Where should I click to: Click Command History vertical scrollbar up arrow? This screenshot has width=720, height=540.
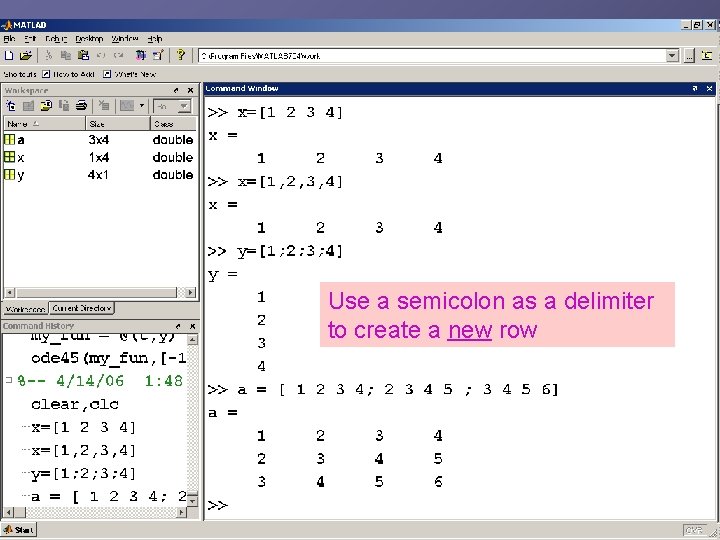(x=193, y=340)
